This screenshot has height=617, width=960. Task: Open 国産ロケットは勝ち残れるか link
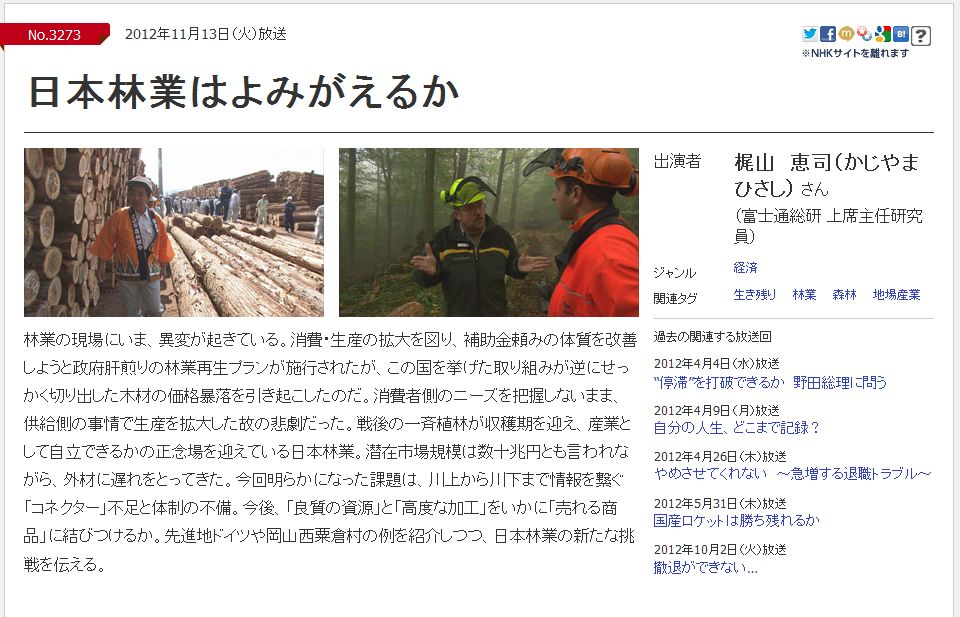pyautogui.click(x=737, y=520)
